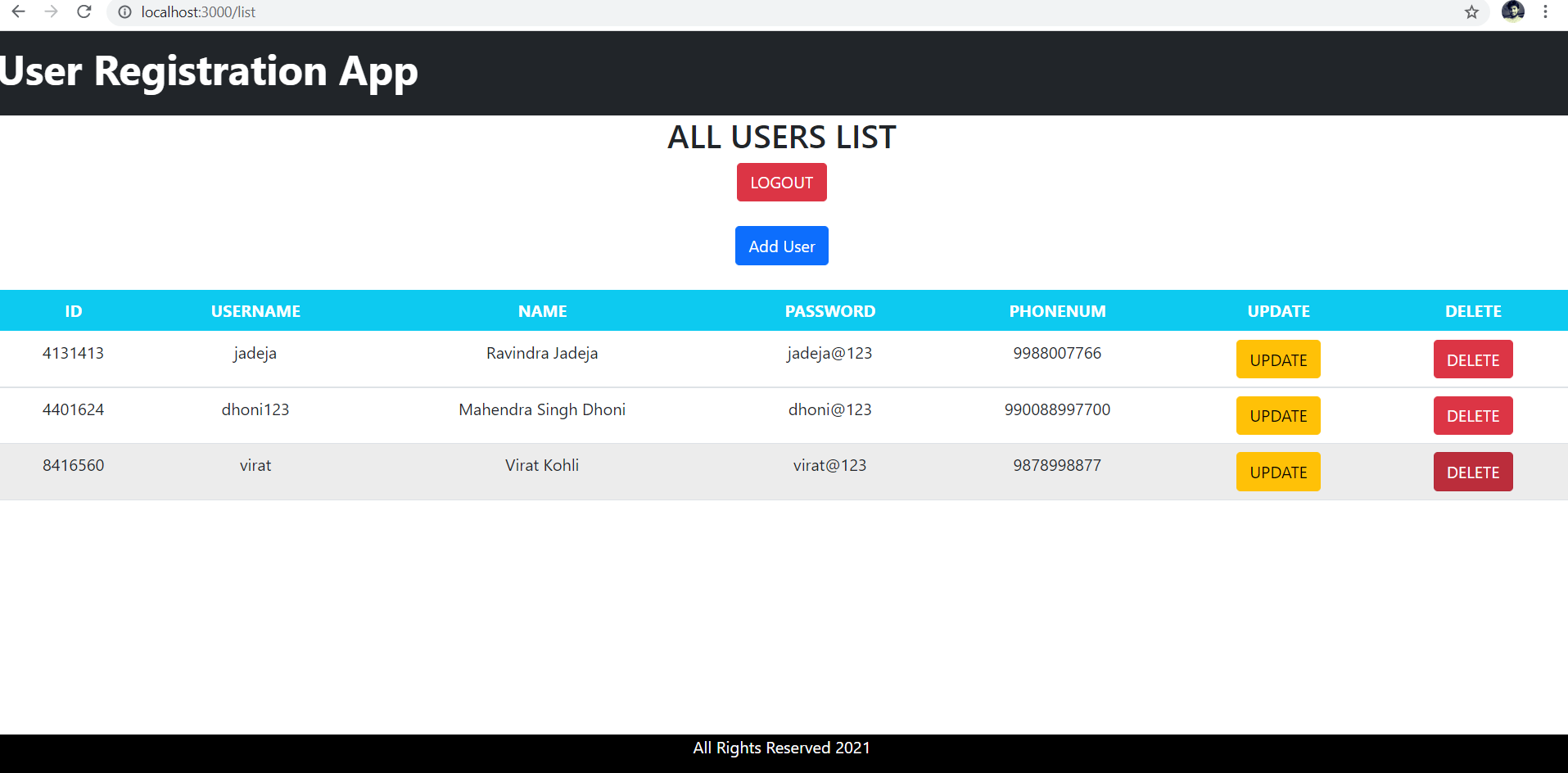Click footer text All Rights Reserved 2021

coord(782,748)
